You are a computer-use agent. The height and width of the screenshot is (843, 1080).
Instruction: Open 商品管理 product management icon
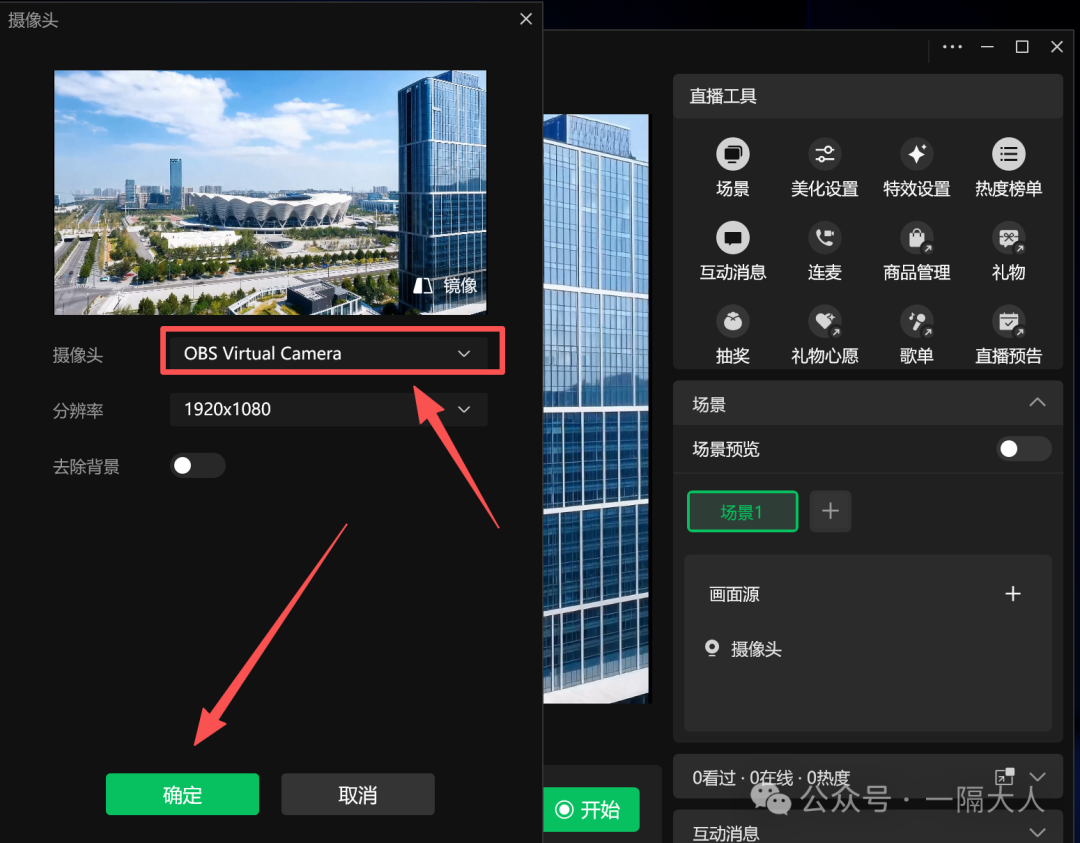click(916, 238)
